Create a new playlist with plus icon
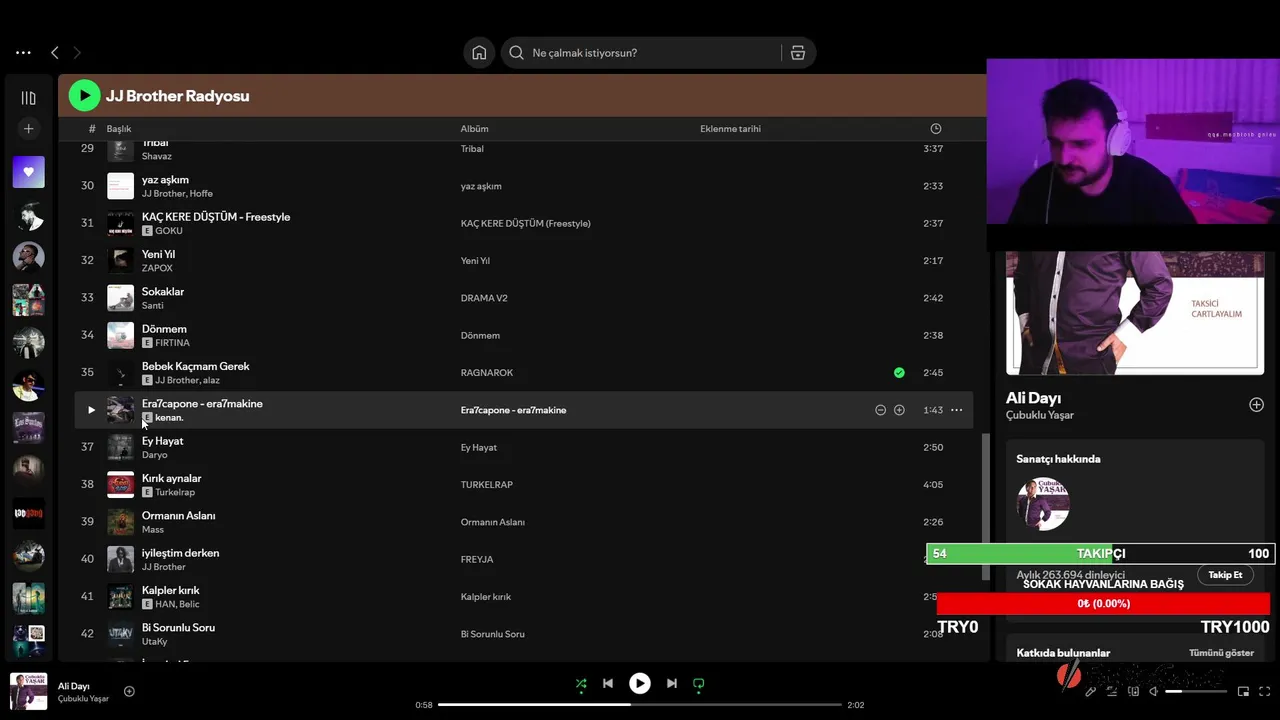Viewport: 1280px width, 720px height. click(x=28, y=128)
